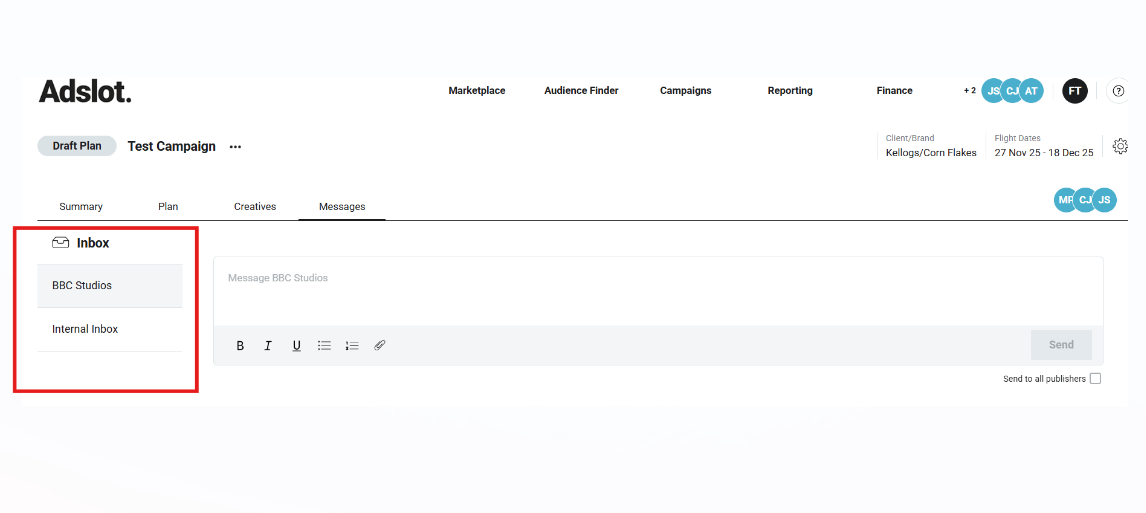Image resolution: width=1146 pixels, height=513 pixels.
Task: Insert a bulleted list
Action: coord(324,346)
